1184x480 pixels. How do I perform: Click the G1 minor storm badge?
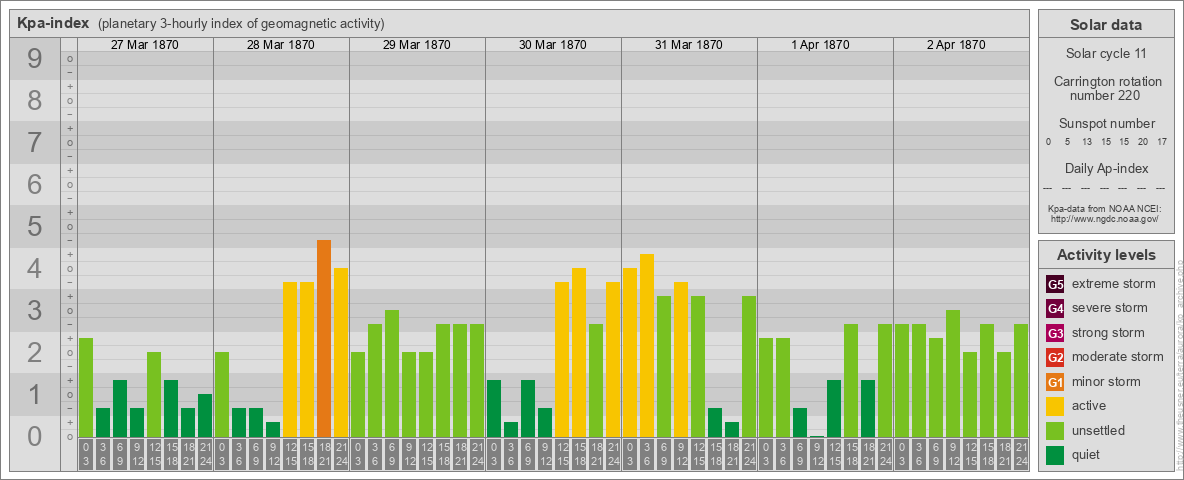(x=1055, y=382)
